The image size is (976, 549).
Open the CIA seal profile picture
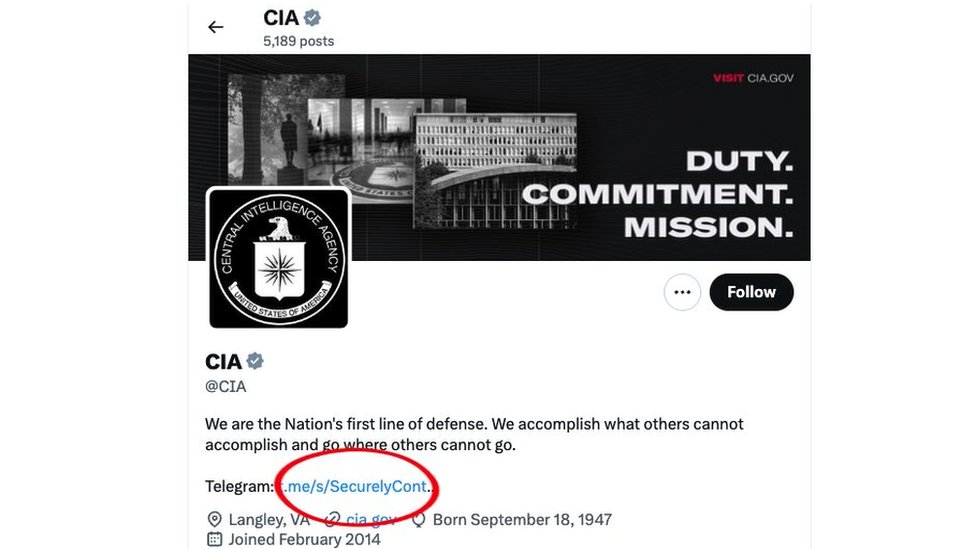[279, 258]
